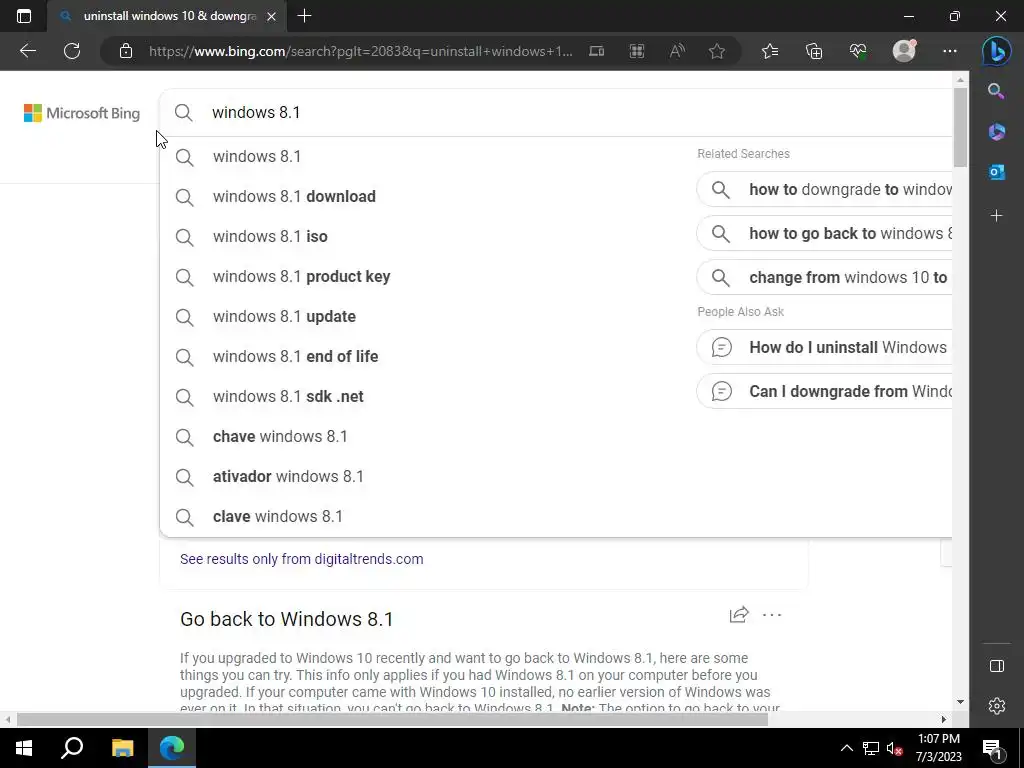
Task: Click the Microsoft Bing logo
Action: pos(82,113)
